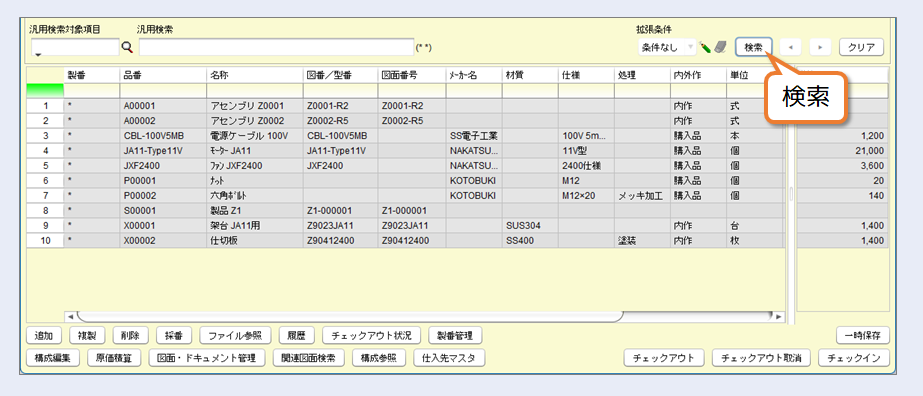Viewport: 923px width, 396px height.
Task: Click the green pencil edit-condition icon
Action: pos(705,47)
